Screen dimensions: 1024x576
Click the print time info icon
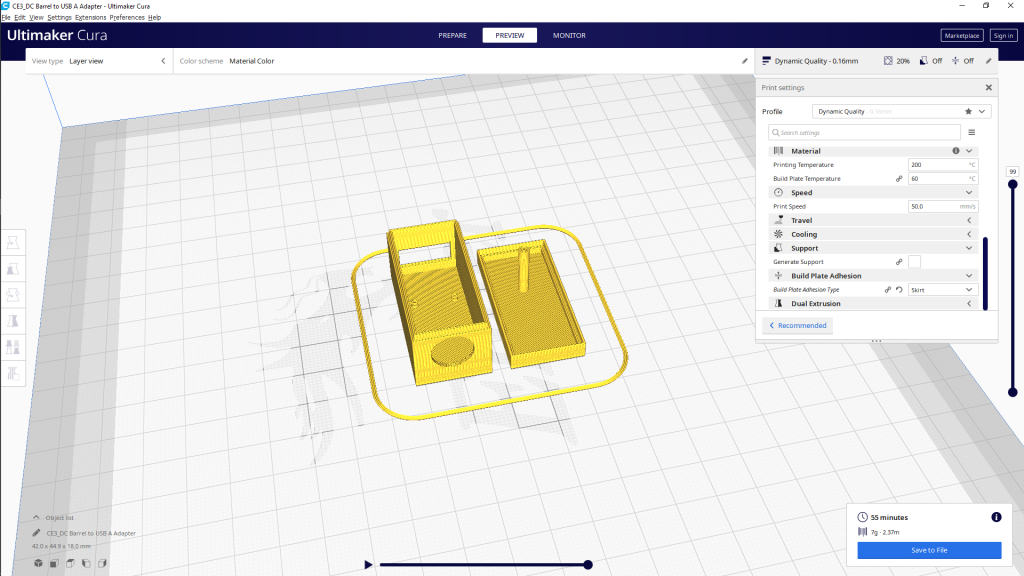(996, 517)
